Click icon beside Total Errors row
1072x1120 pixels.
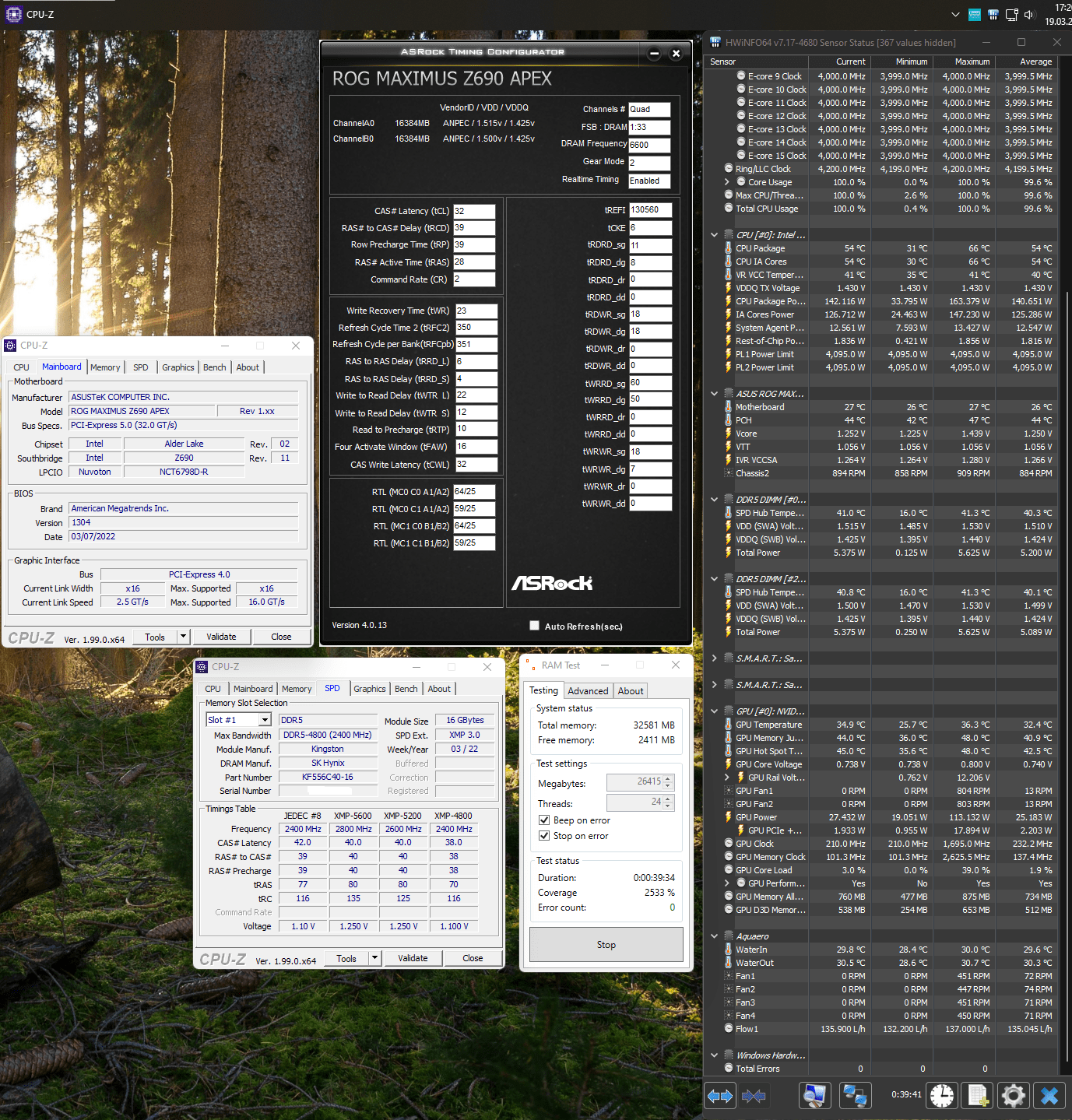[729, 1069]
